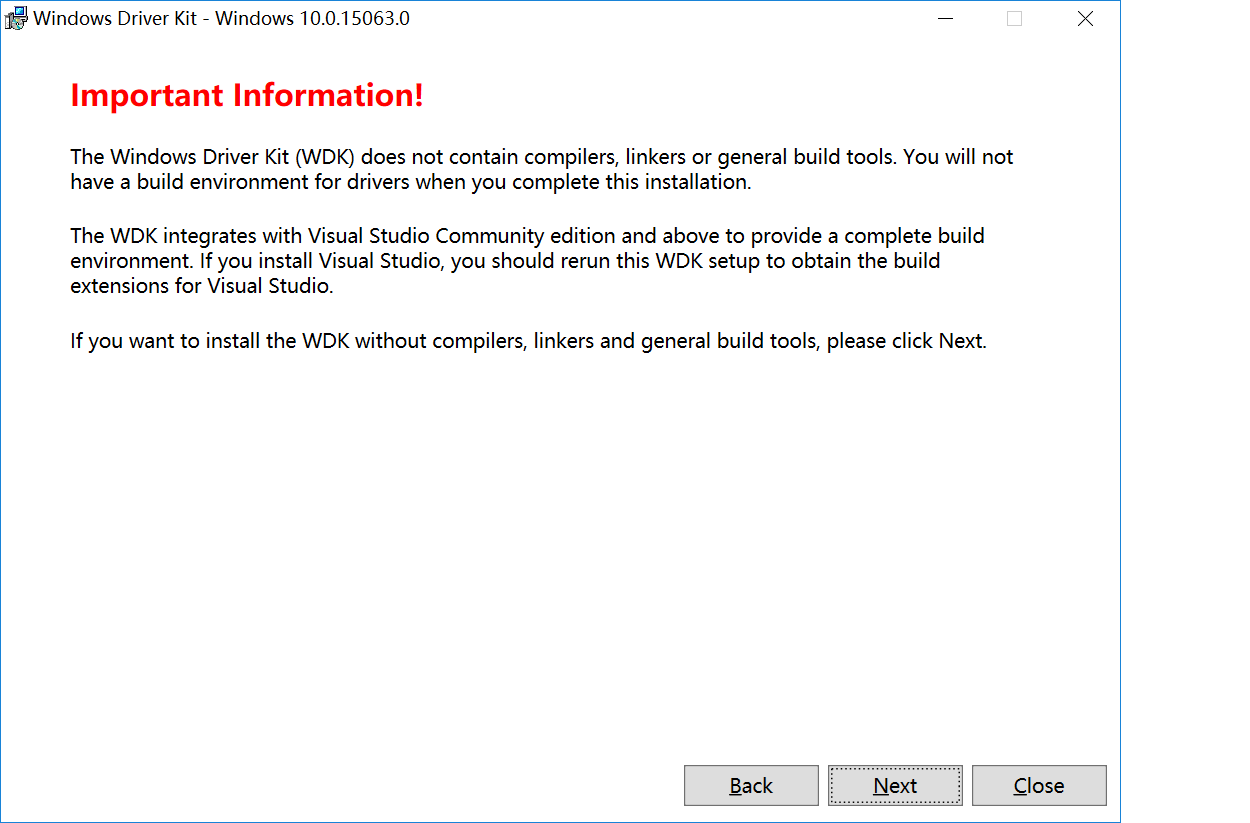Click the Windows Driver Kit installer icon
The image size is (1250, 823).
coord(16,18)
